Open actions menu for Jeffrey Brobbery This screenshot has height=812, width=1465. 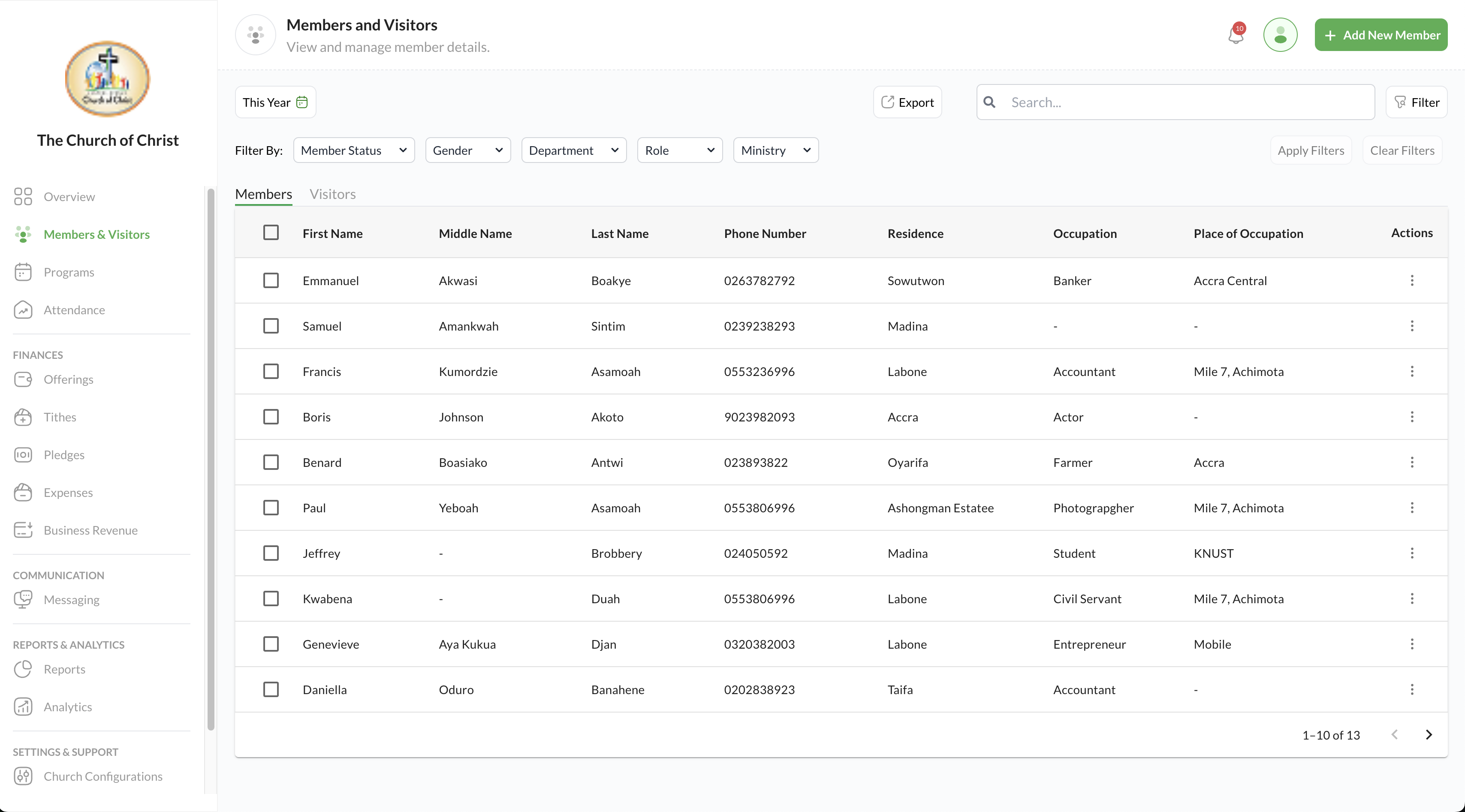pyautogui.click(x=1411, y=553)
